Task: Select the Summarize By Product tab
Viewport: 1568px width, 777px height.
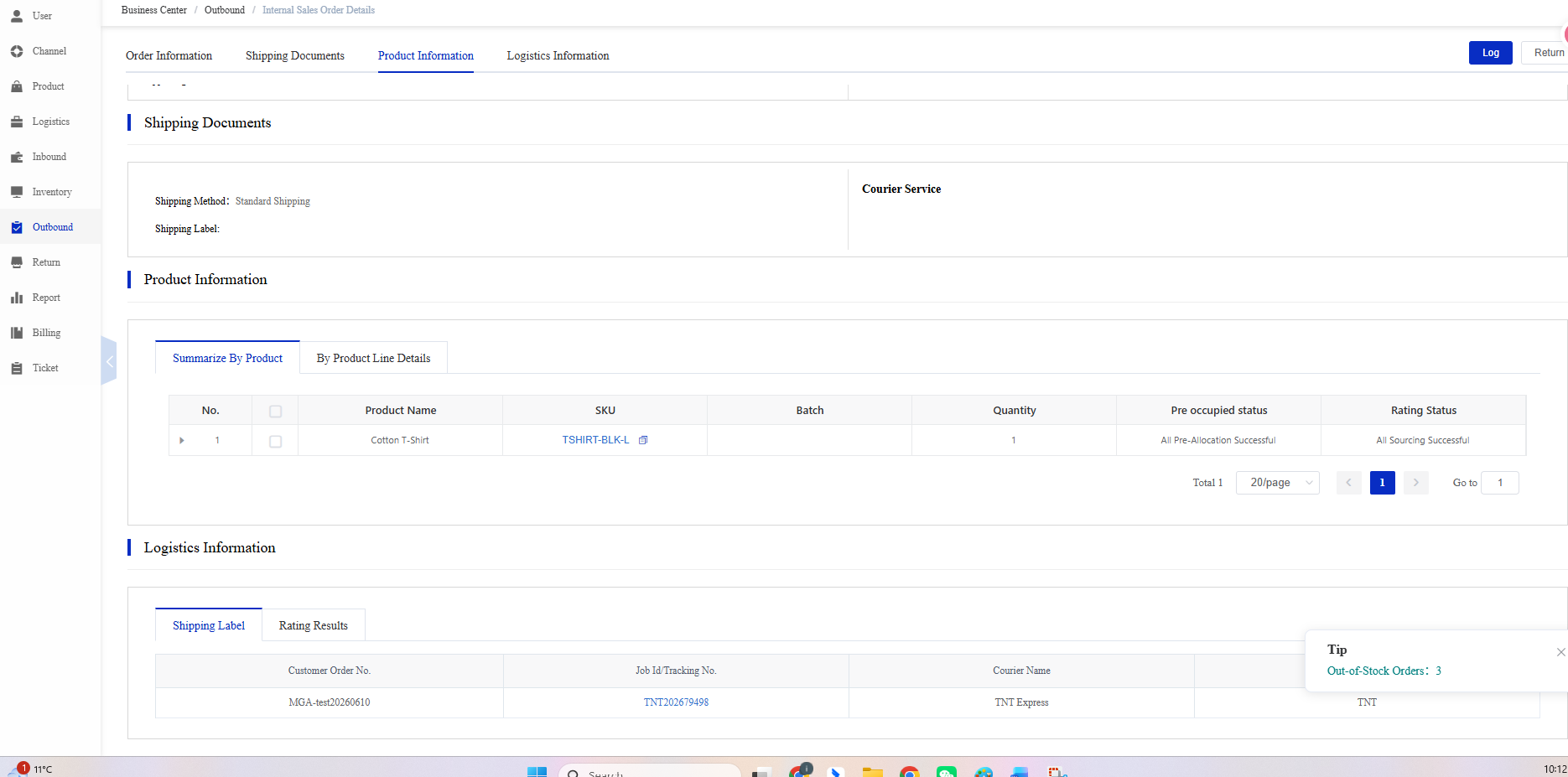Action: (227, 358)
